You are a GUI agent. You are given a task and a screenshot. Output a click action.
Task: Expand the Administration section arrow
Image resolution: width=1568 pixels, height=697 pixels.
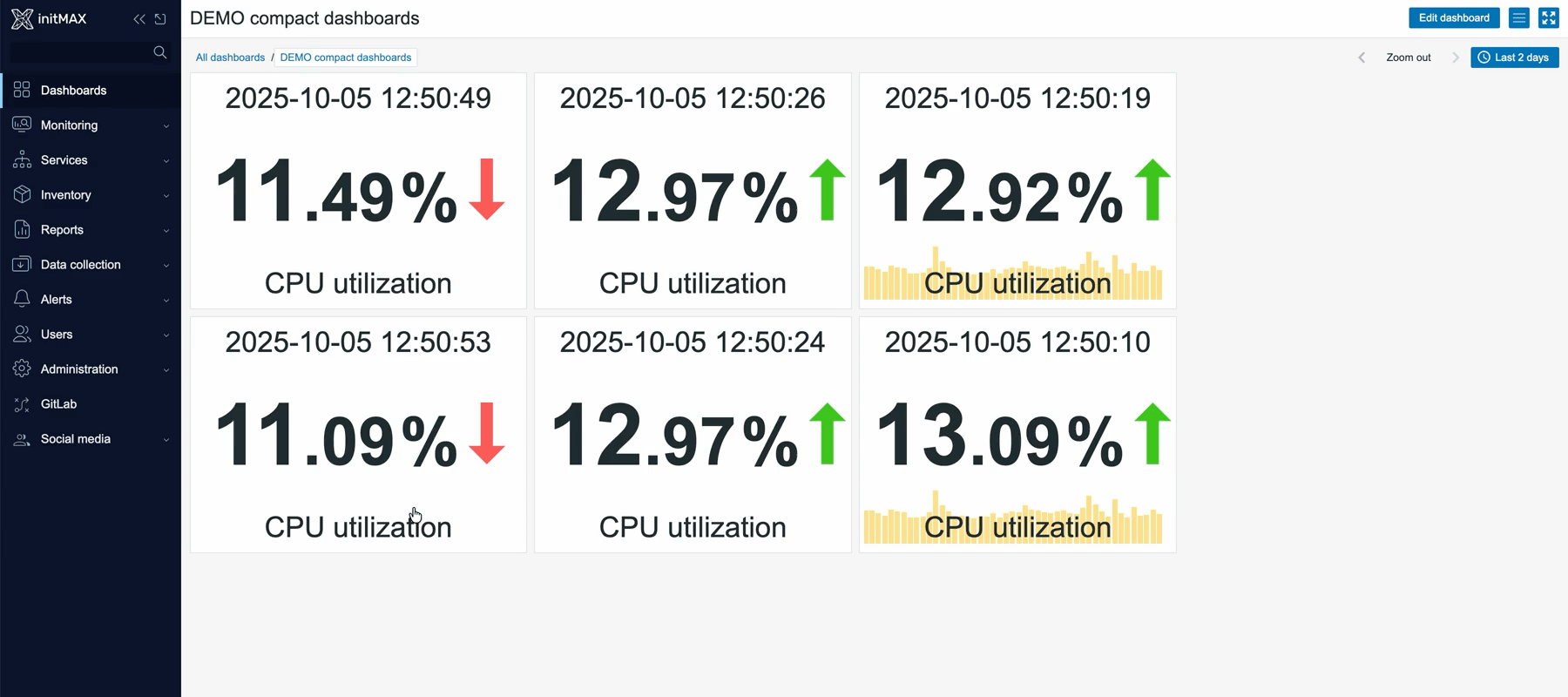(166, 369)
